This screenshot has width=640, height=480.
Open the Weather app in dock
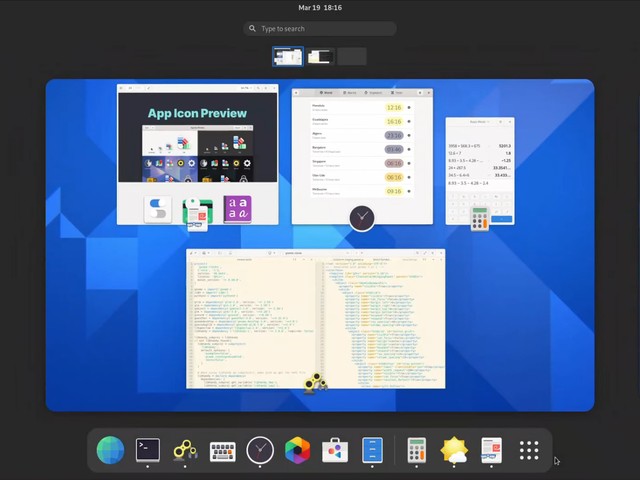pyautogui.click(x=454, y=450)
